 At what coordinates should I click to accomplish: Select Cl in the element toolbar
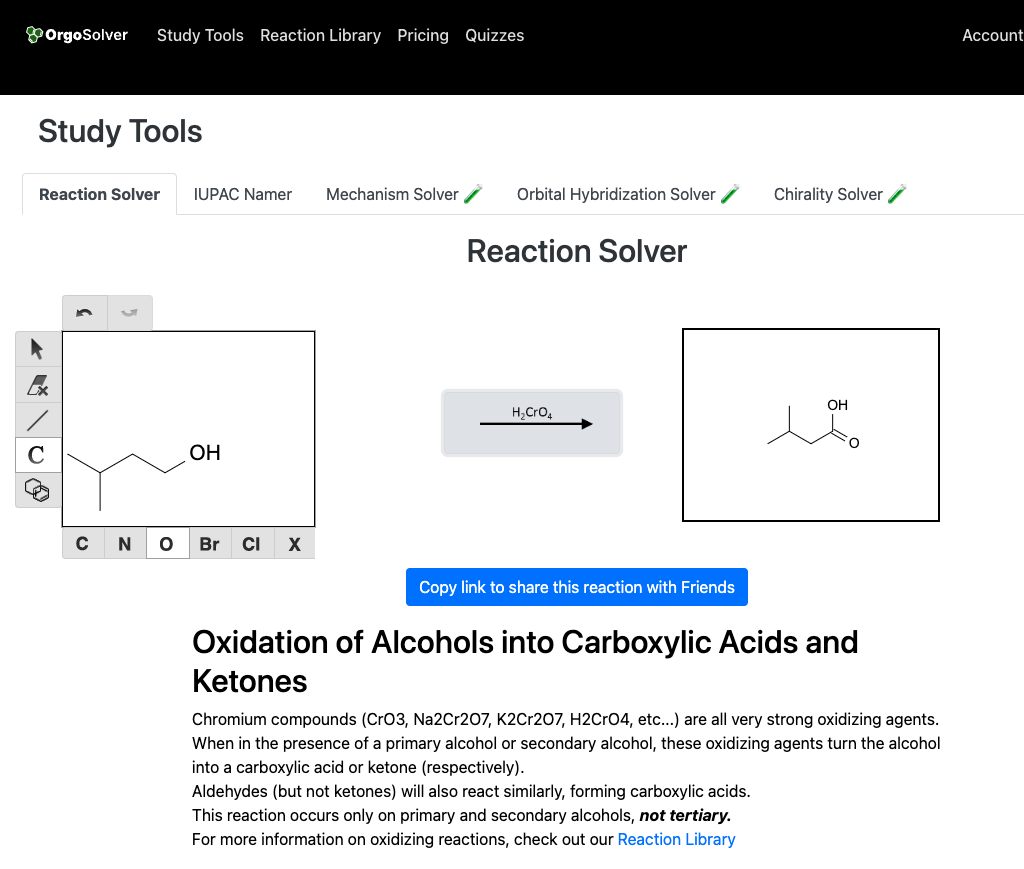pos(251,543)
